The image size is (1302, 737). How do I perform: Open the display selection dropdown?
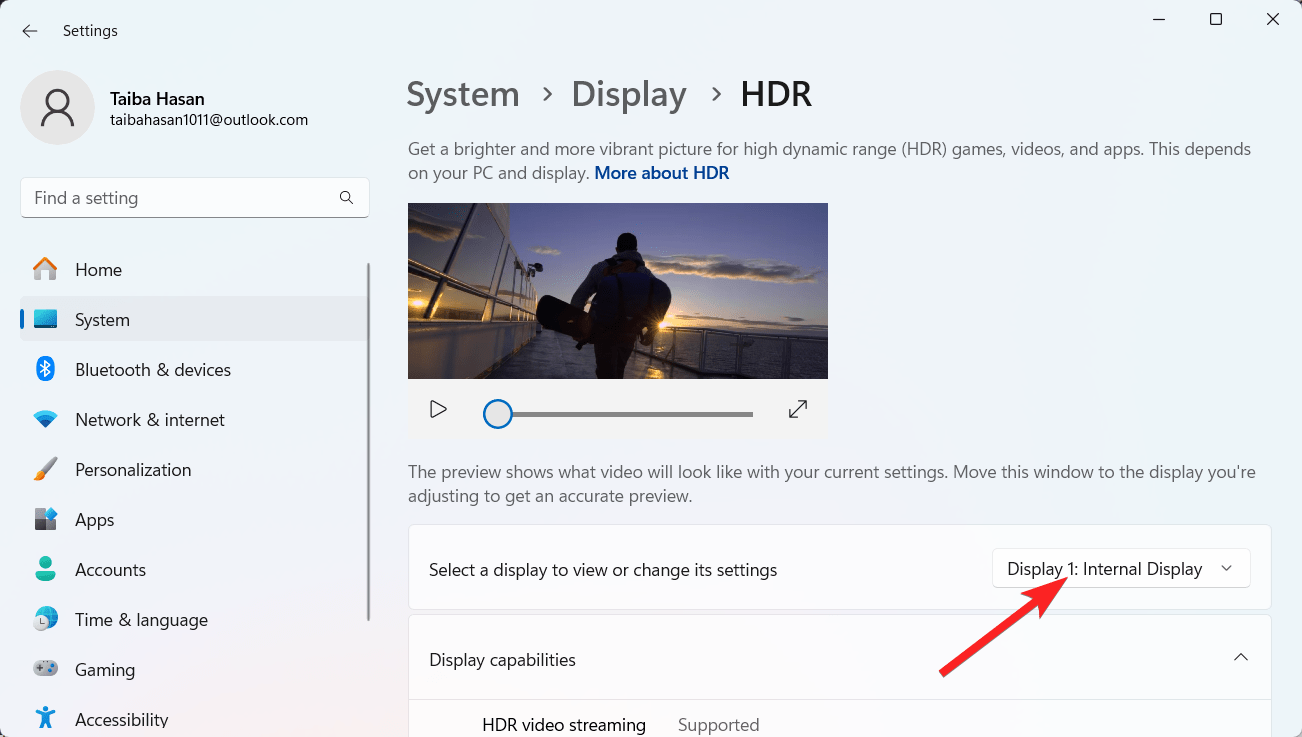tap(1121, 568)
